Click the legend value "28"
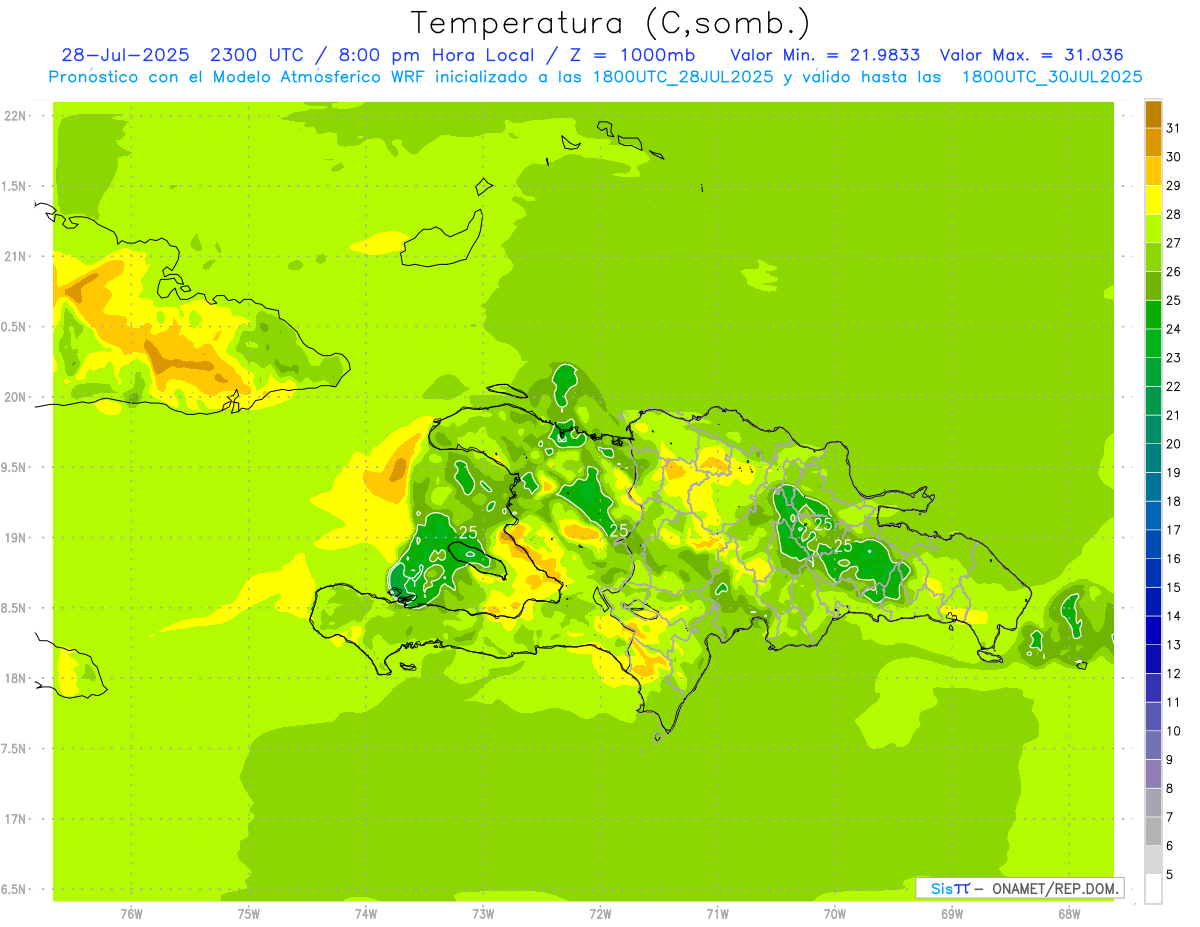Screen dimensions: 1200x927 point(1174,214)
